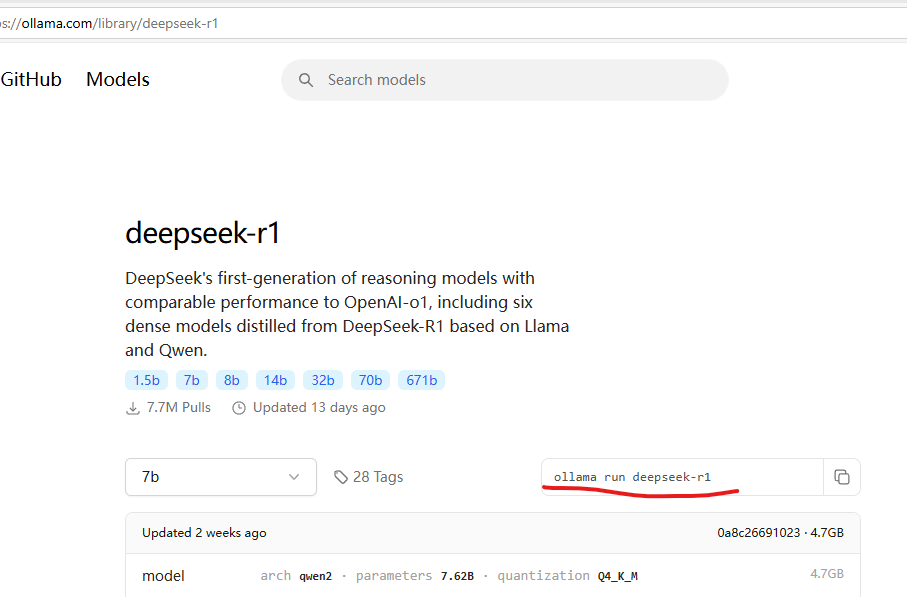Select the 32b size tag
The width and height of the screenshot is (907, 597).
click(323, 380)
